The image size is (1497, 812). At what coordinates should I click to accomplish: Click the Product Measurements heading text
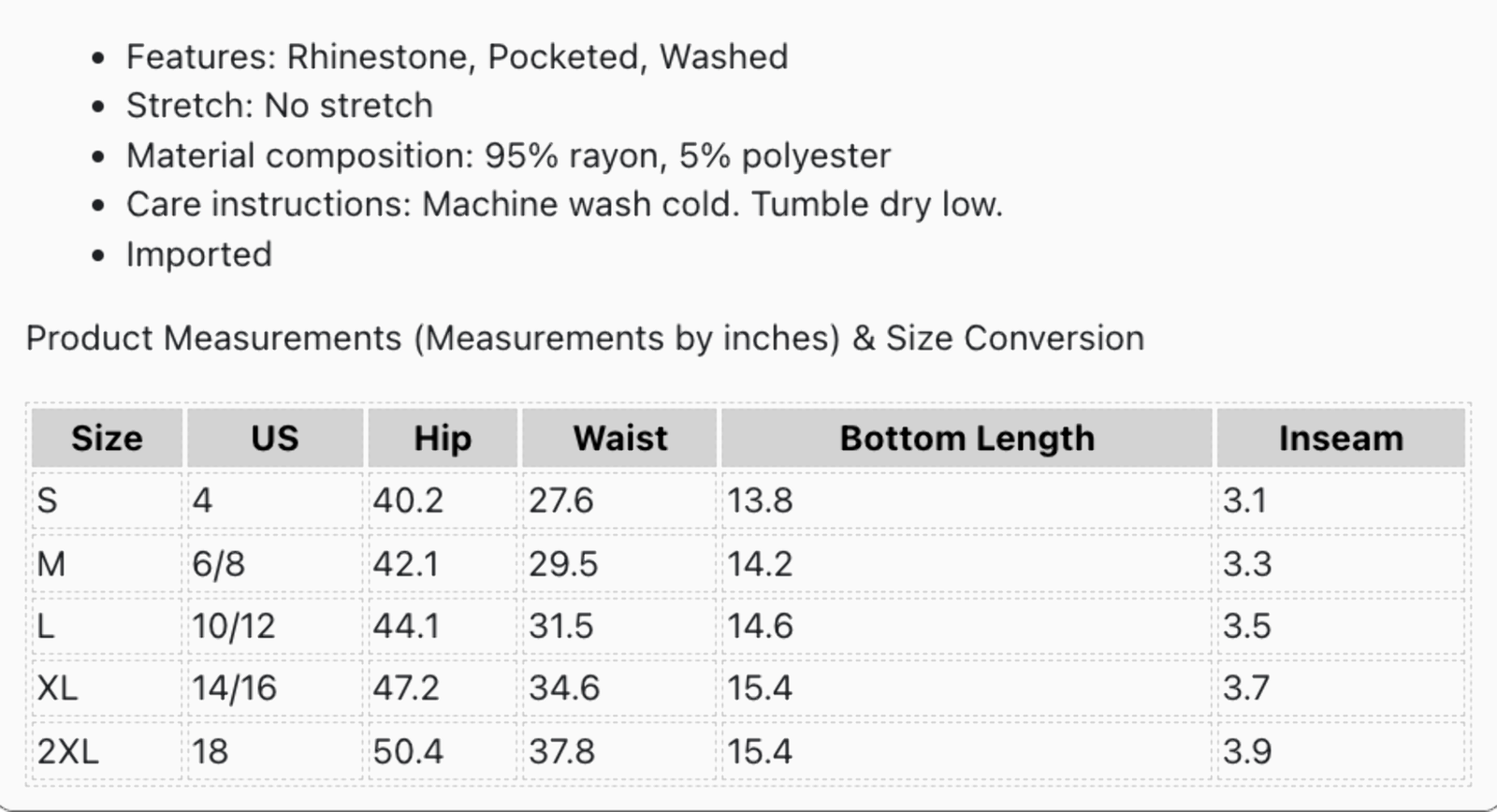[x=585, y=338]
